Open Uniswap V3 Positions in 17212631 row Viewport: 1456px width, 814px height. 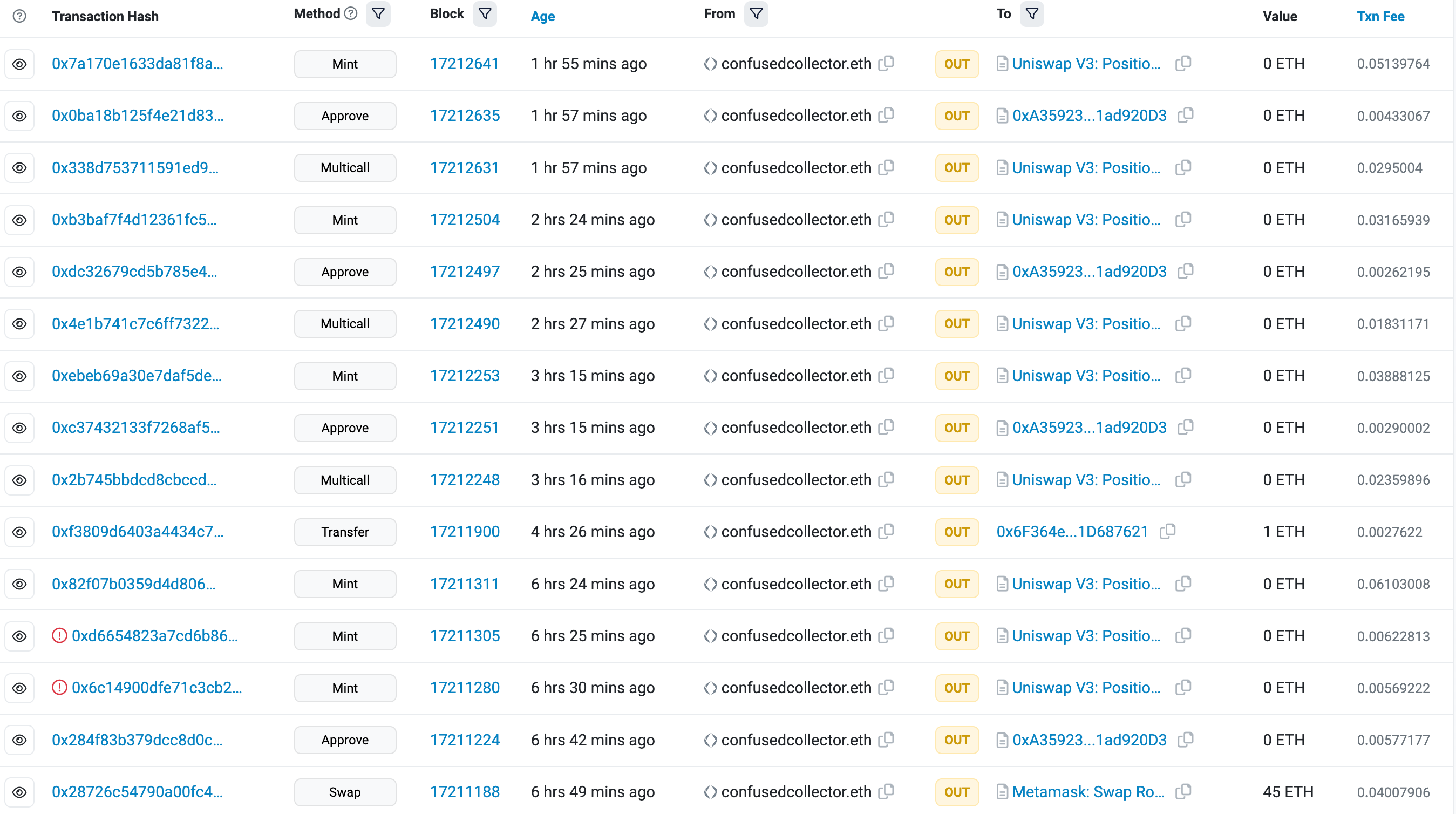pos(1086,168)
